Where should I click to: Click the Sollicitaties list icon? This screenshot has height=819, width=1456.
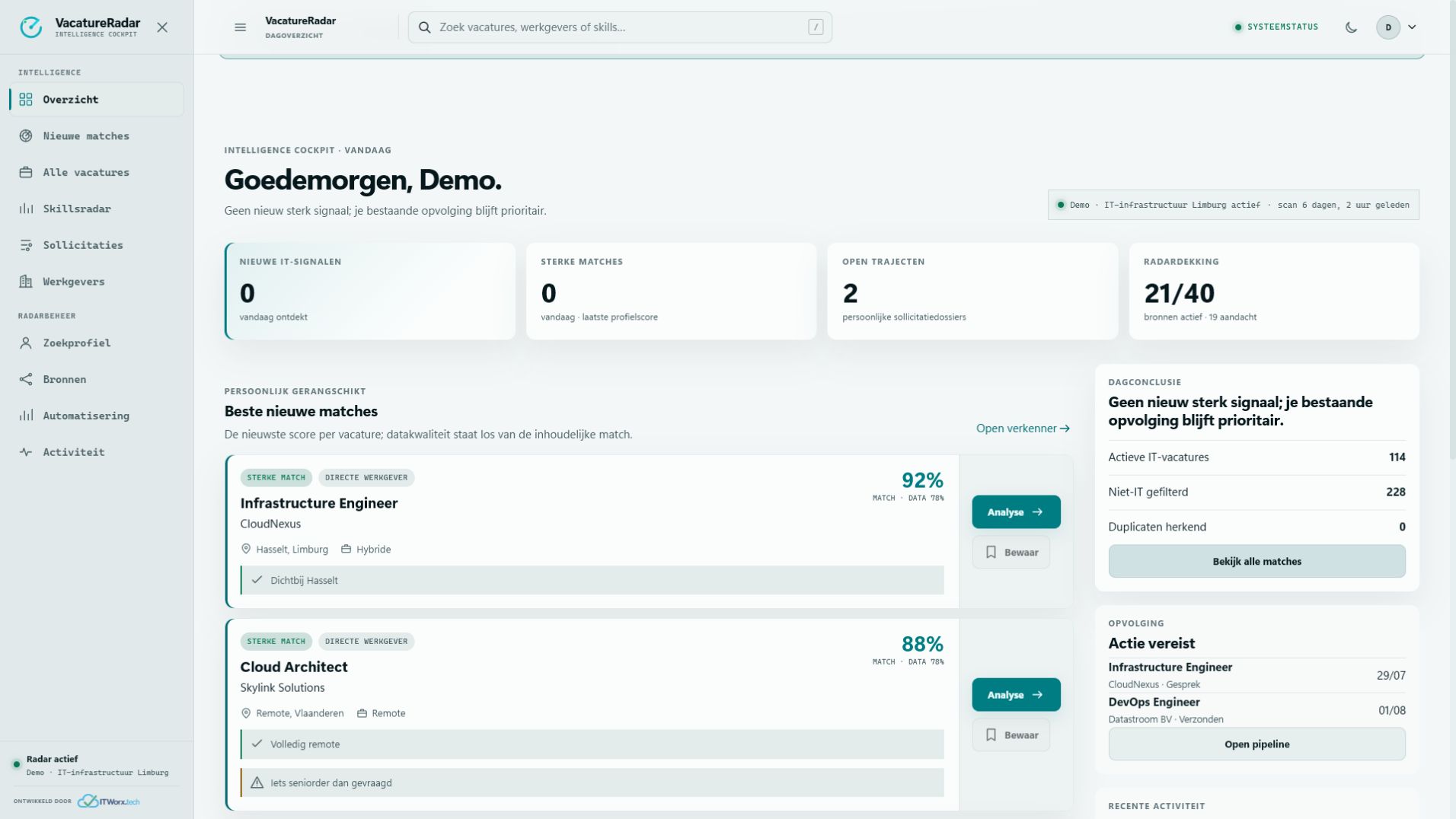[26, 245]
